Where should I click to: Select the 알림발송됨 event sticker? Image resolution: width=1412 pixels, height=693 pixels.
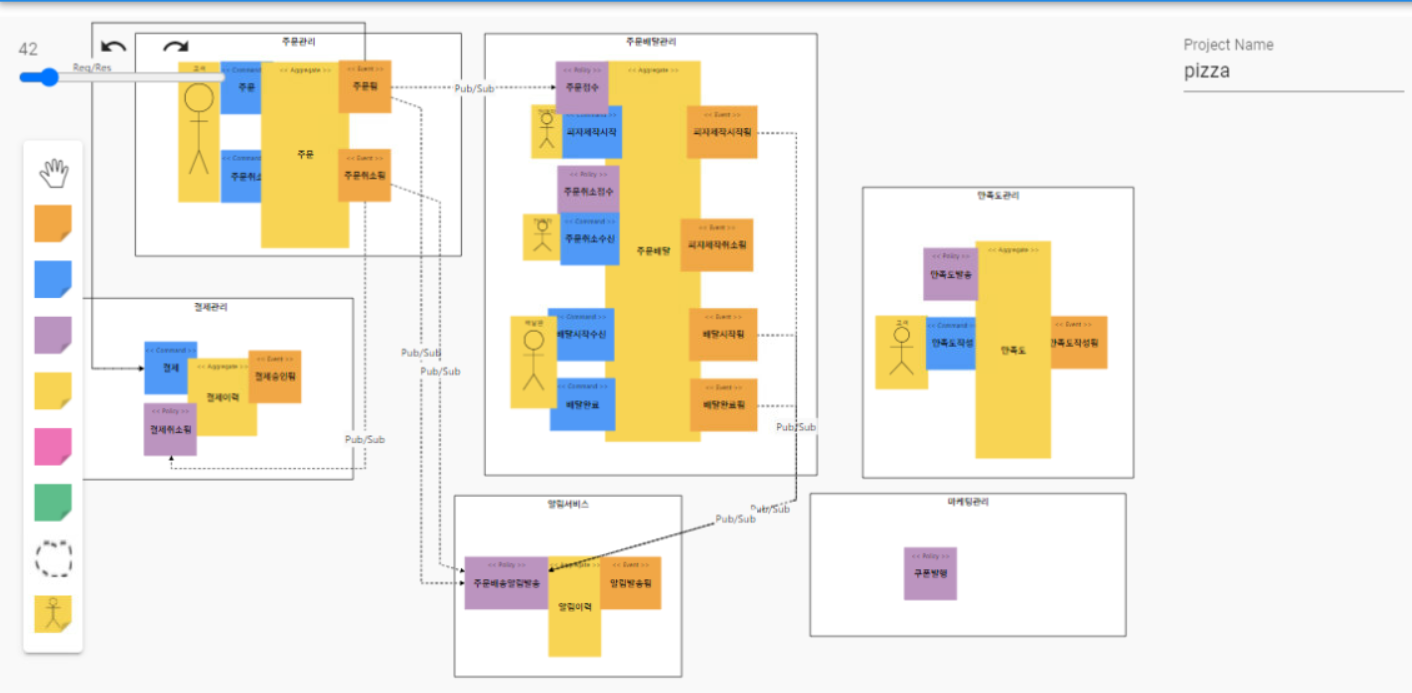pos(630,583)
